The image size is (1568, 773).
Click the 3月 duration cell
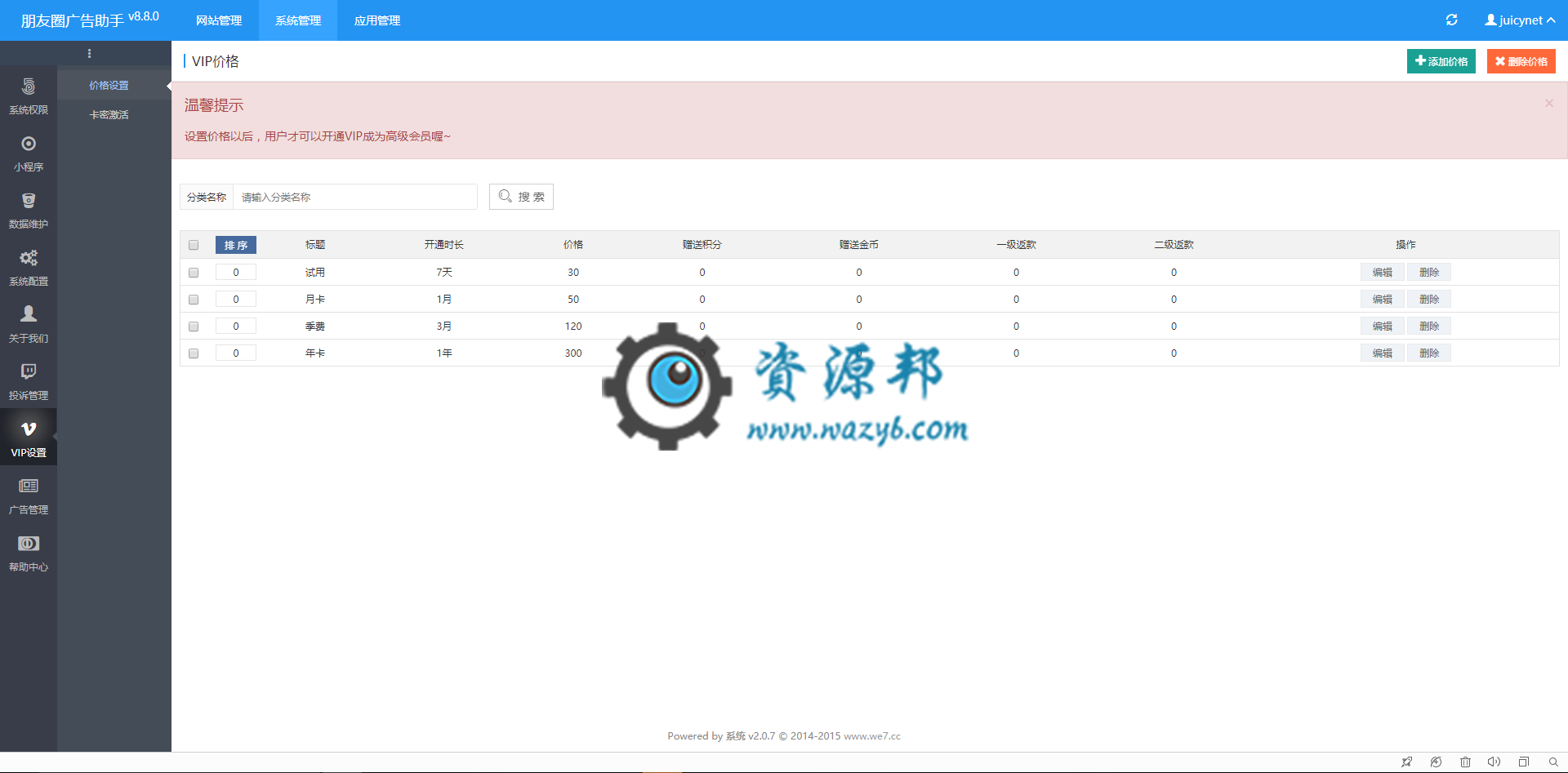pyautogui.click(x=444, y=327)
